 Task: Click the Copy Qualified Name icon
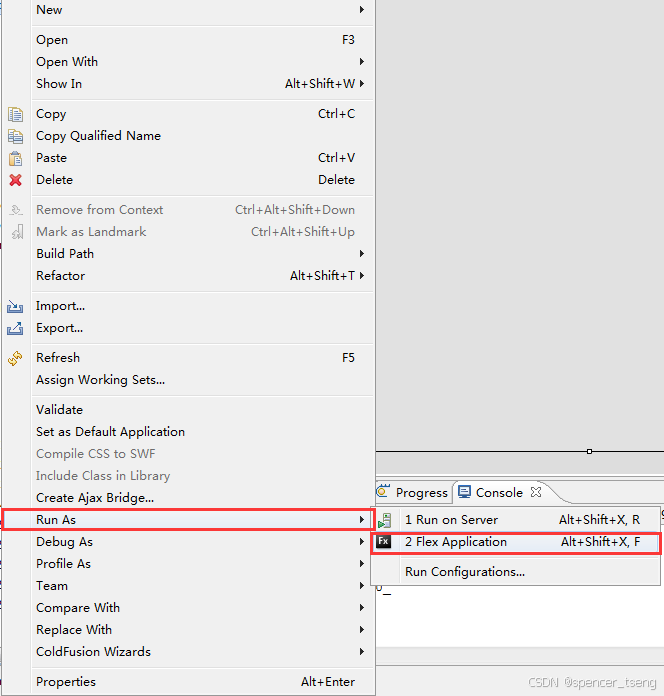coord(16,136)
